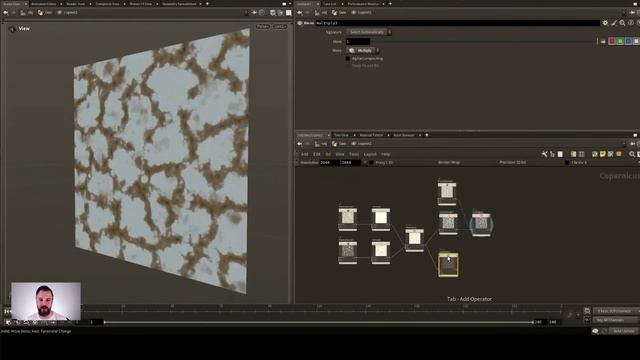Click the network editor list view icon
640x360 pixels.
point(573,154)
